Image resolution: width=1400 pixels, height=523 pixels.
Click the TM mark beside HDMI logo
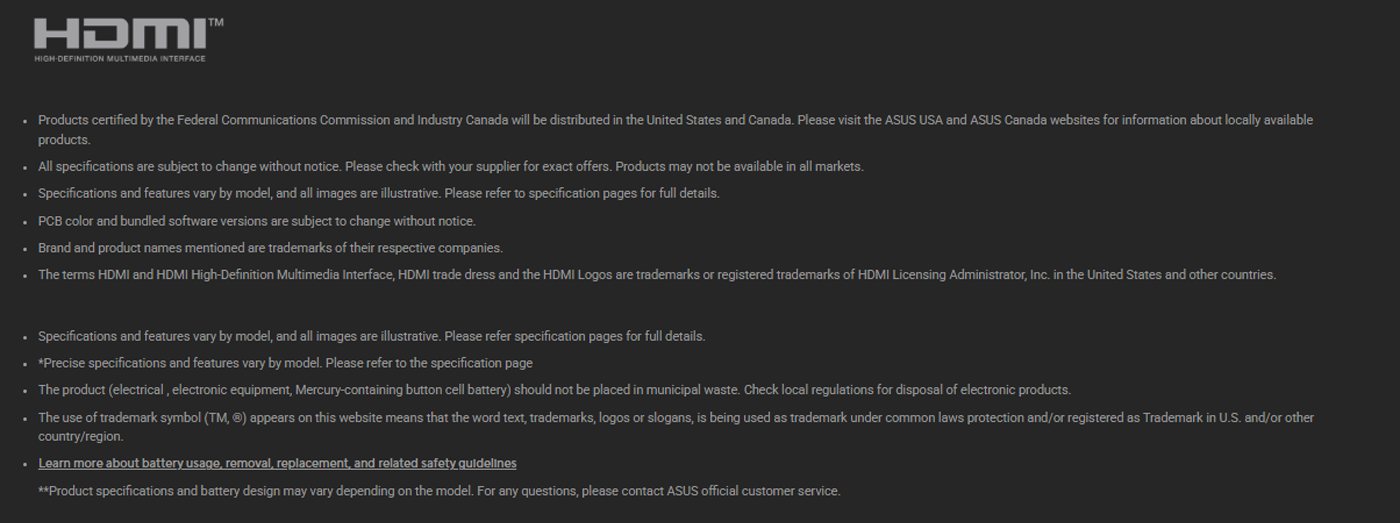point(217,22)
